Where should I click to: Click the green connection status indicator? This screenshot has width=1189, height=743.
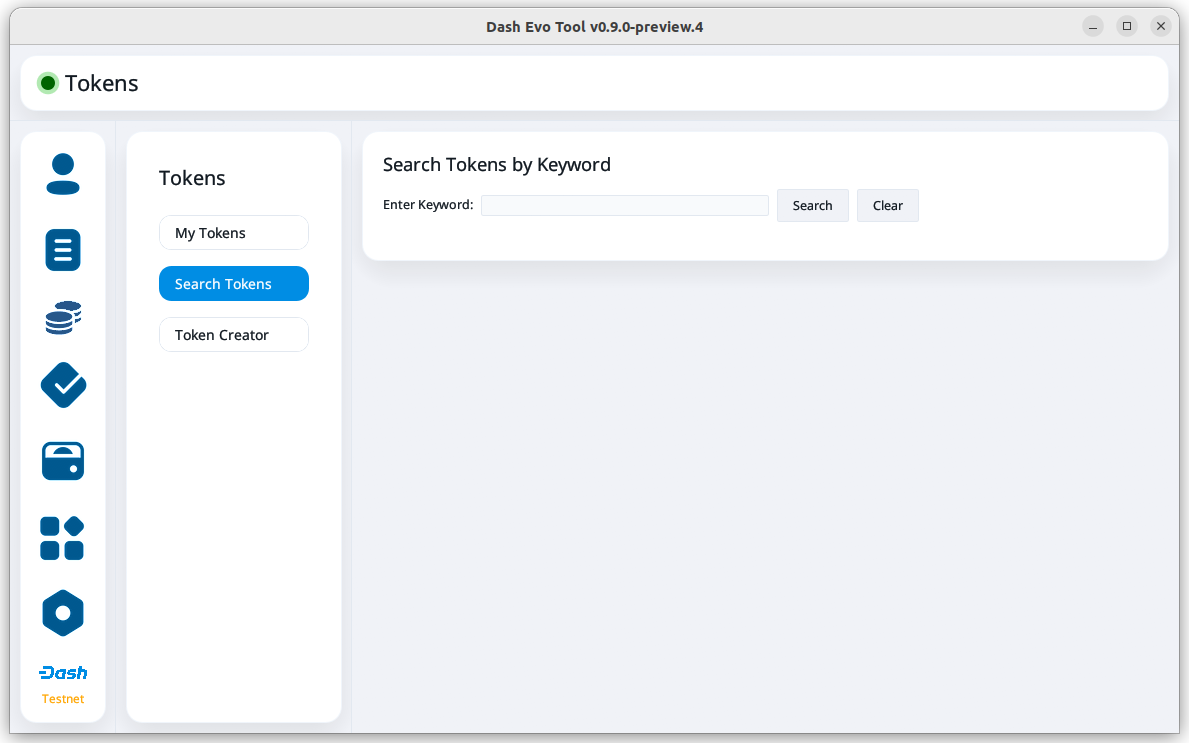click(47, 83)
